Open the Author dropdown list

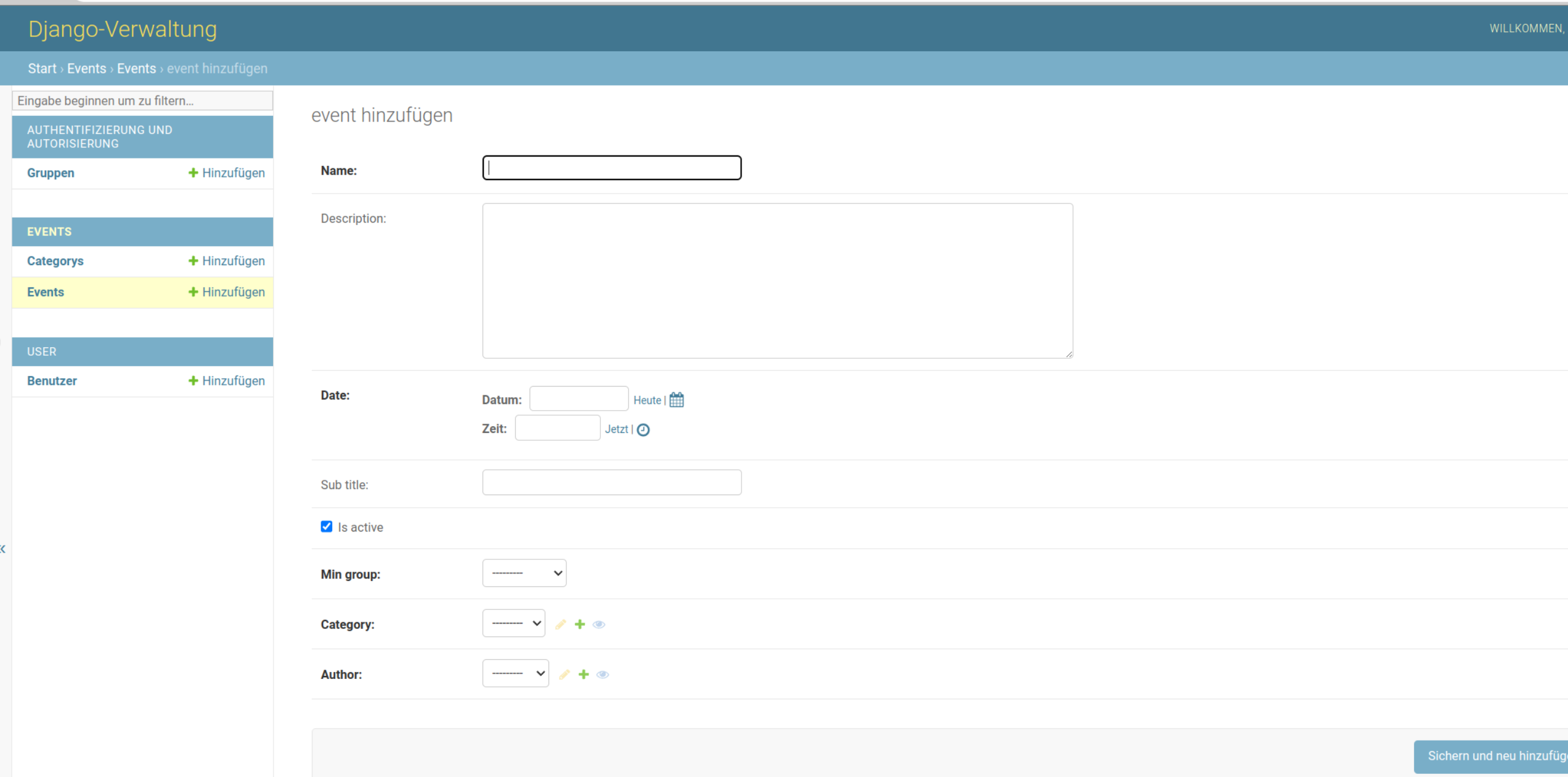515,673
